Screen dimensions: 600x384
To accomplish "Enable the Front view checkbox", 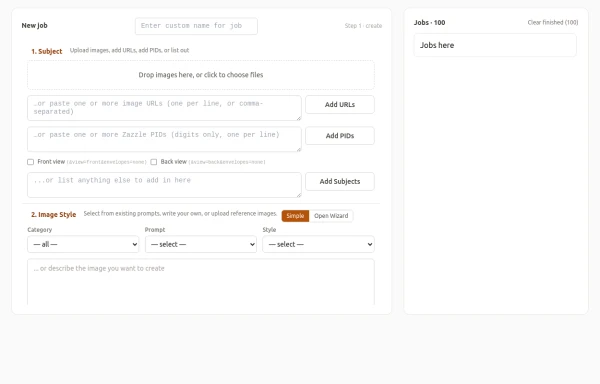I will click(31, 162).
